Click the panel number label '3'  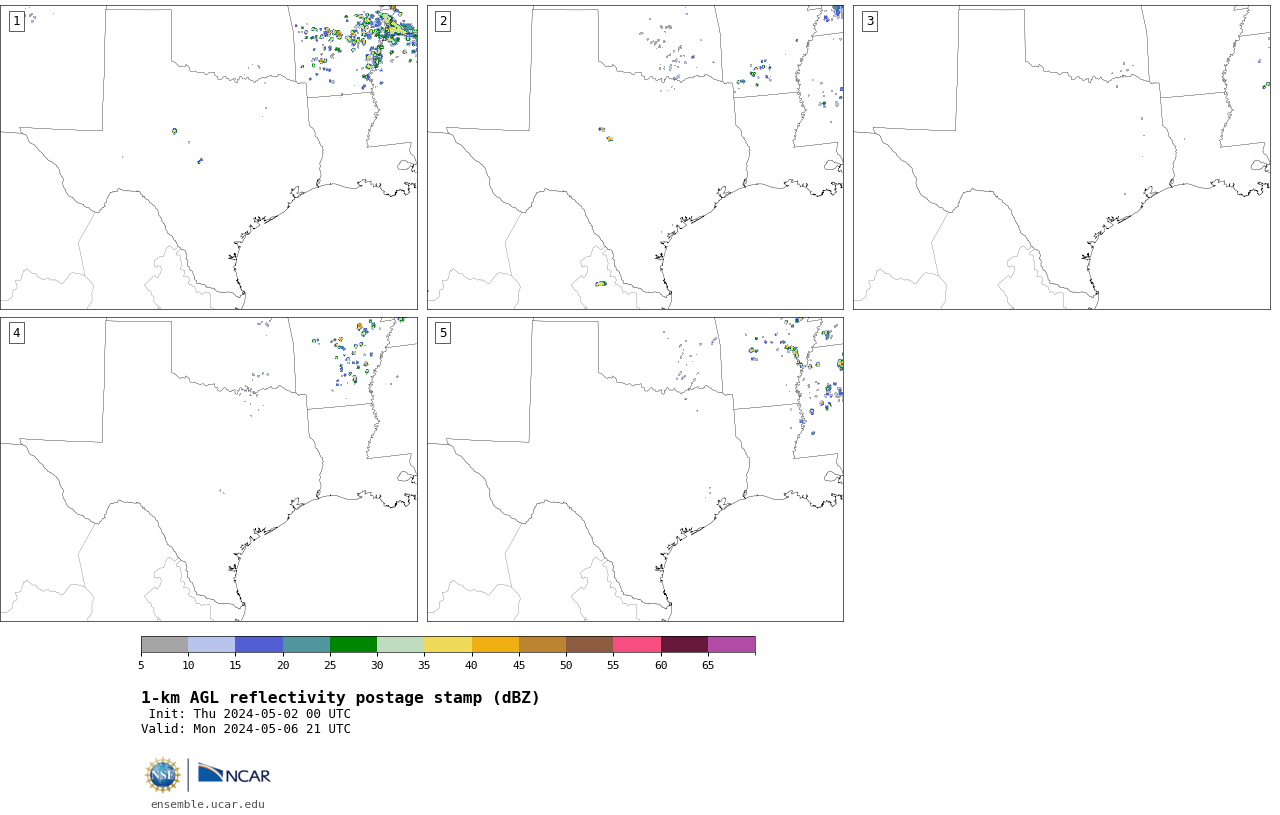[870, 21]
